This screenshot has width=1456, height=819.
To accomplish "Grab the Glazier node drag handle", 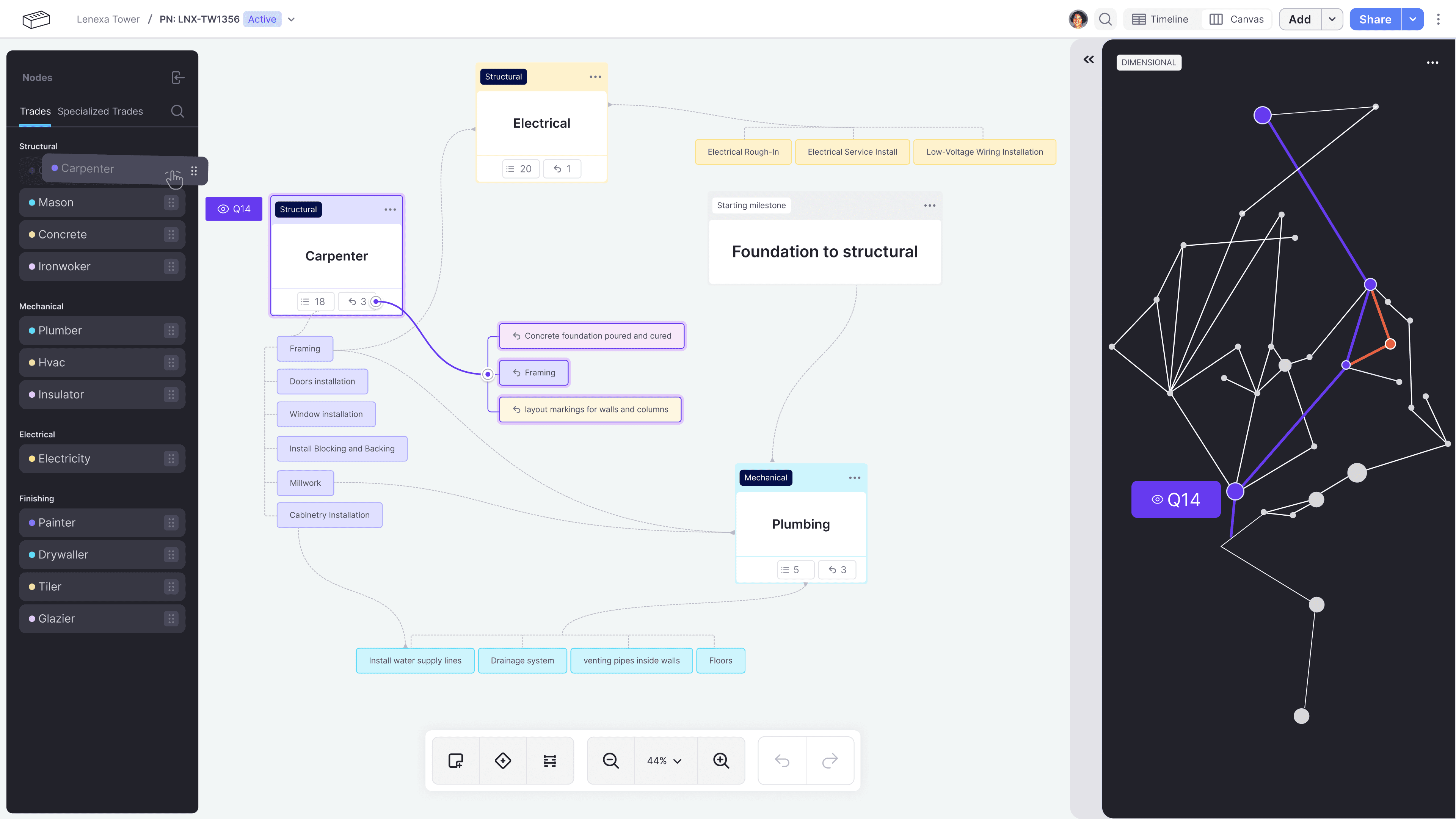I will (171, 619).
